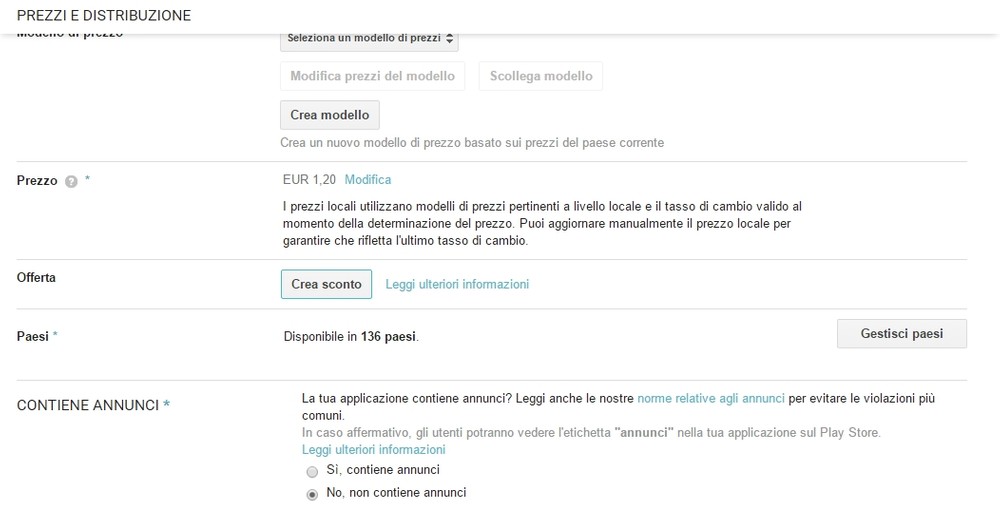
Task: Click 'Modifica' link next to EUR 1,20
Action: tap(368, 180)
